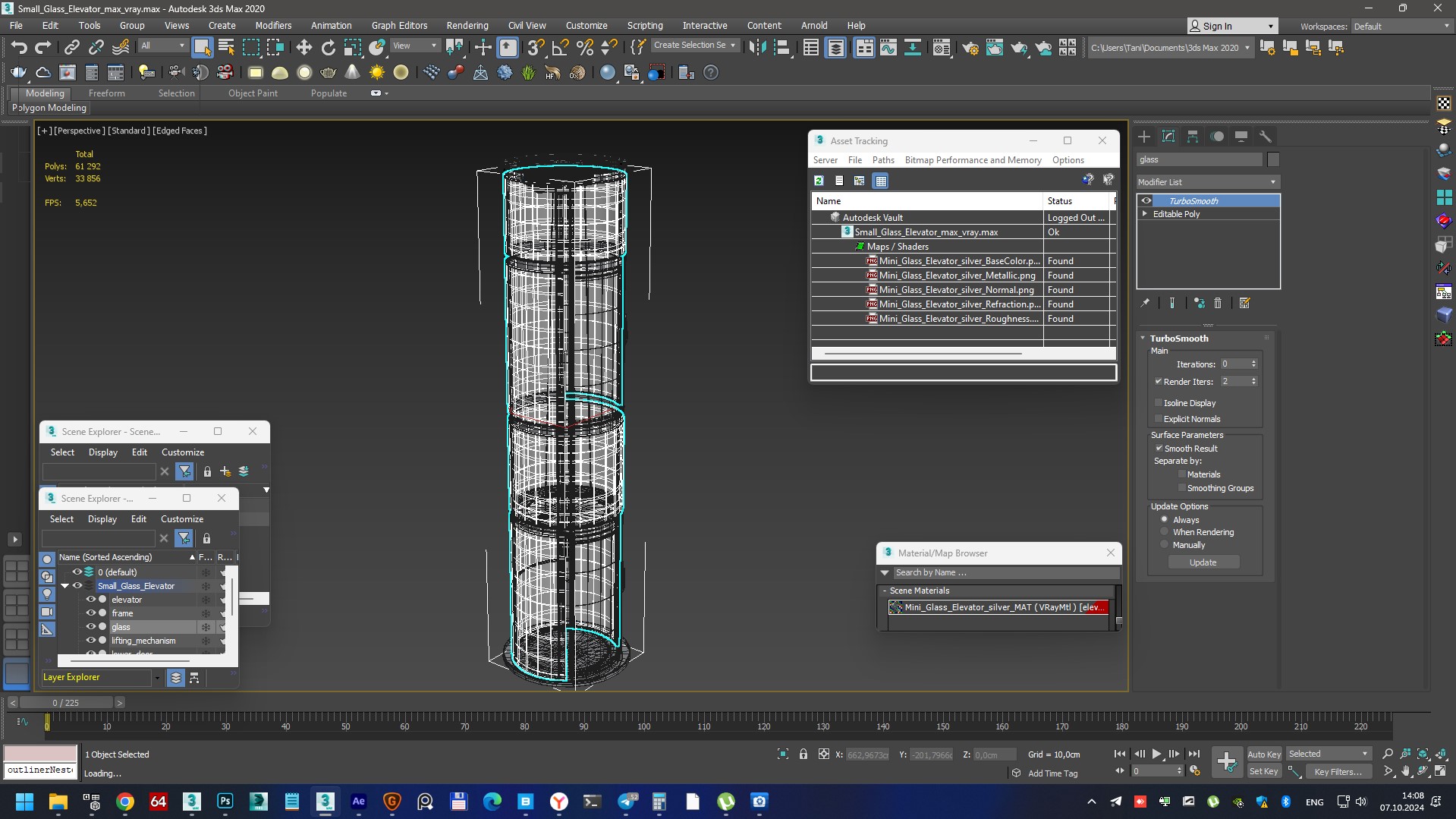Image resolution: width=1456 pixels, height=819 pixels.
Task: Open the View coordinate system dropdown
Action: pos(414,46)
